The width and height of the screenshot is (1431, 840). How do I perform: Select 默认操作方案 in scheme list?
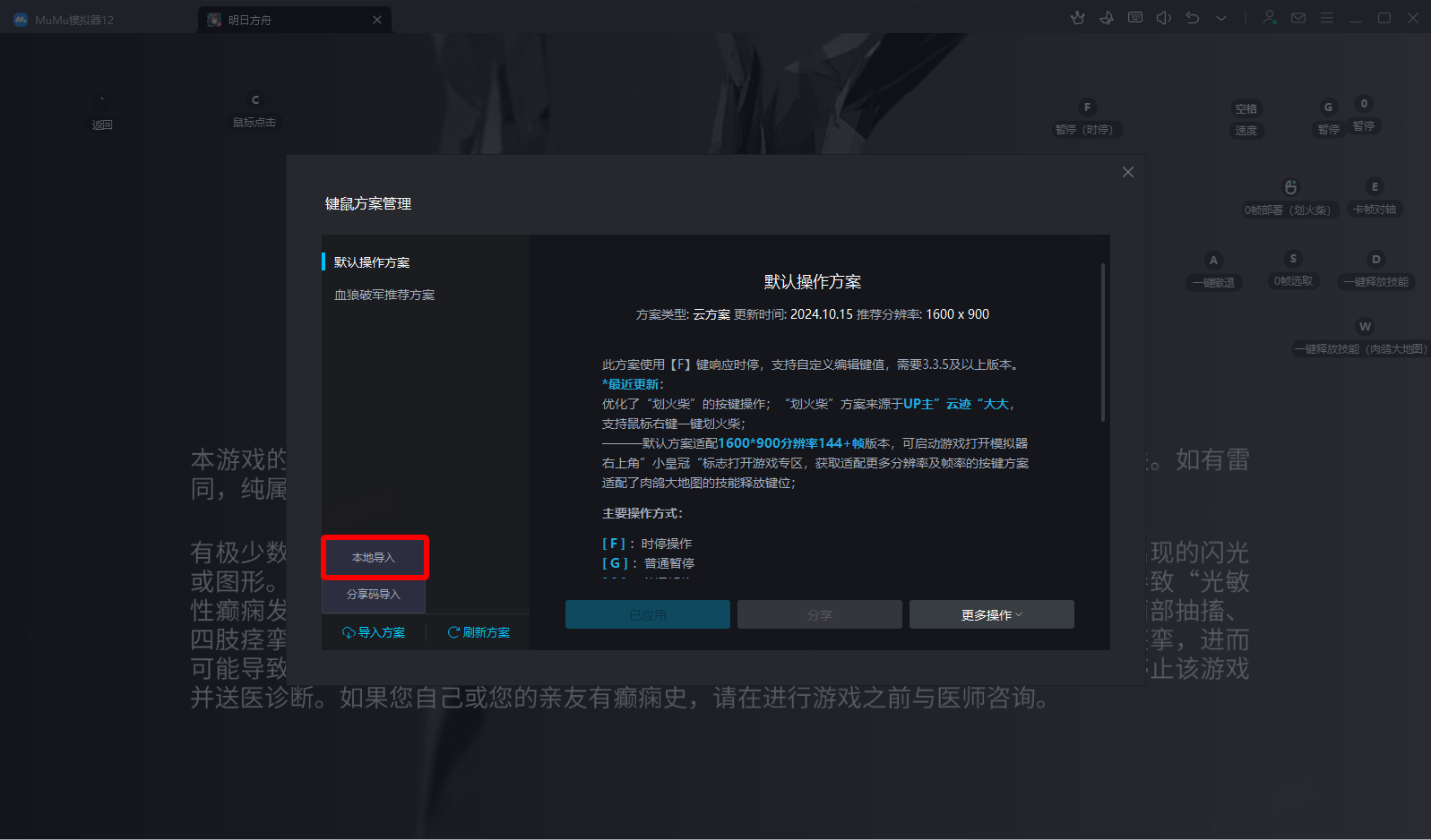coord(372,262)
